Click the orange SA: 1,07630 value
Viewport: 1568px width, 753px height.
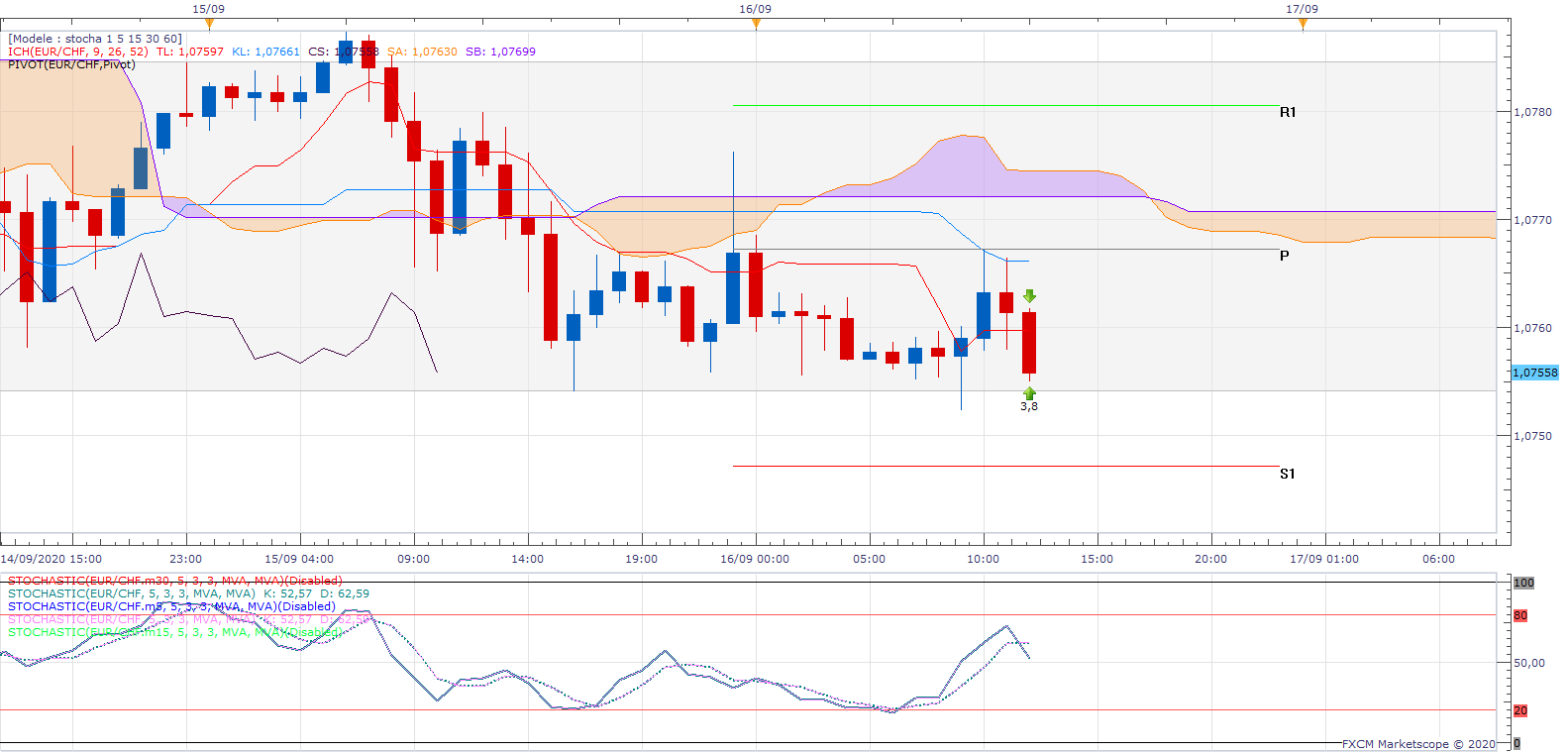click(x=422, y=52)
